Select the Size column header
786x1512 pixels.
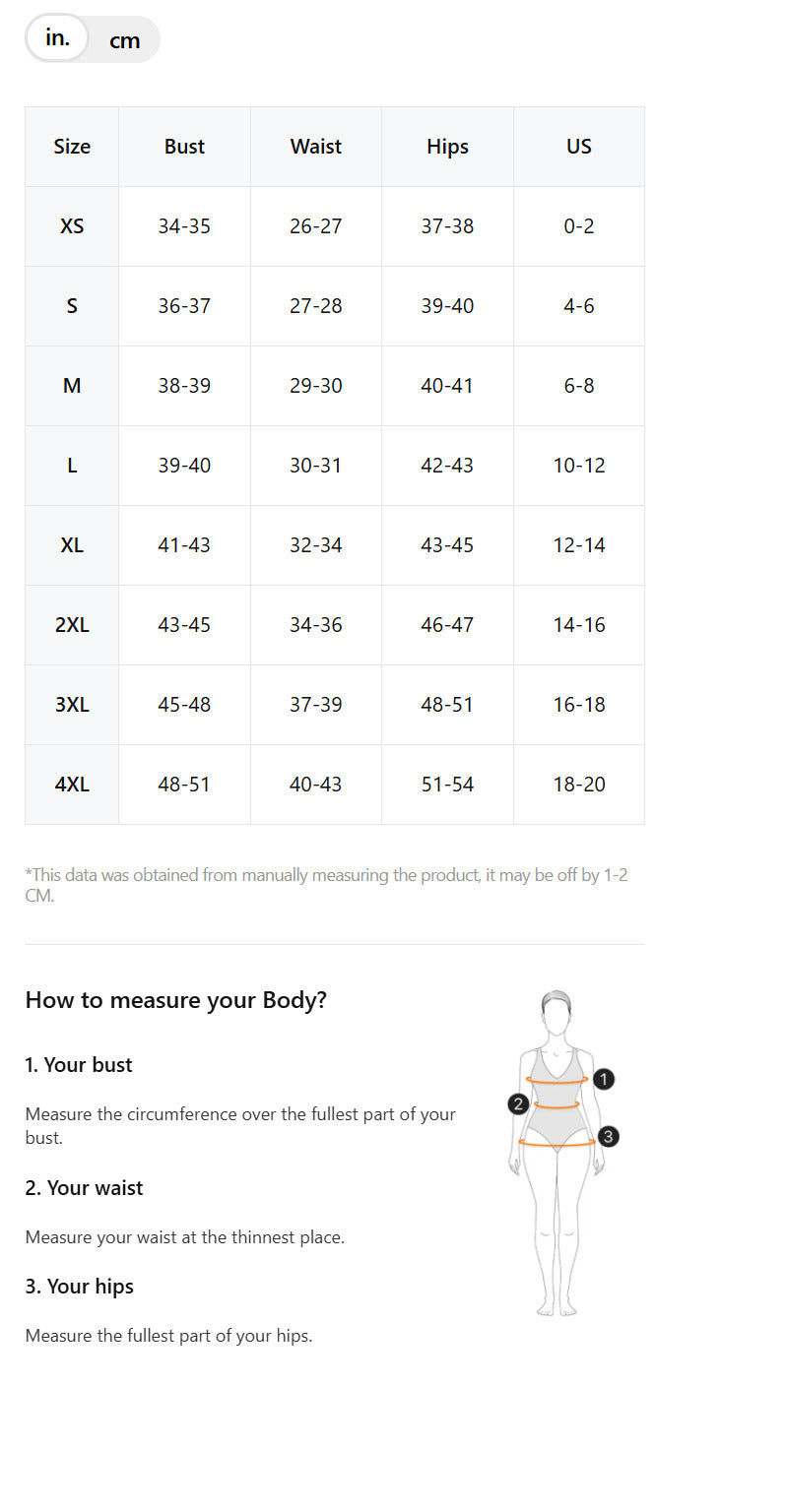point(72,147)
